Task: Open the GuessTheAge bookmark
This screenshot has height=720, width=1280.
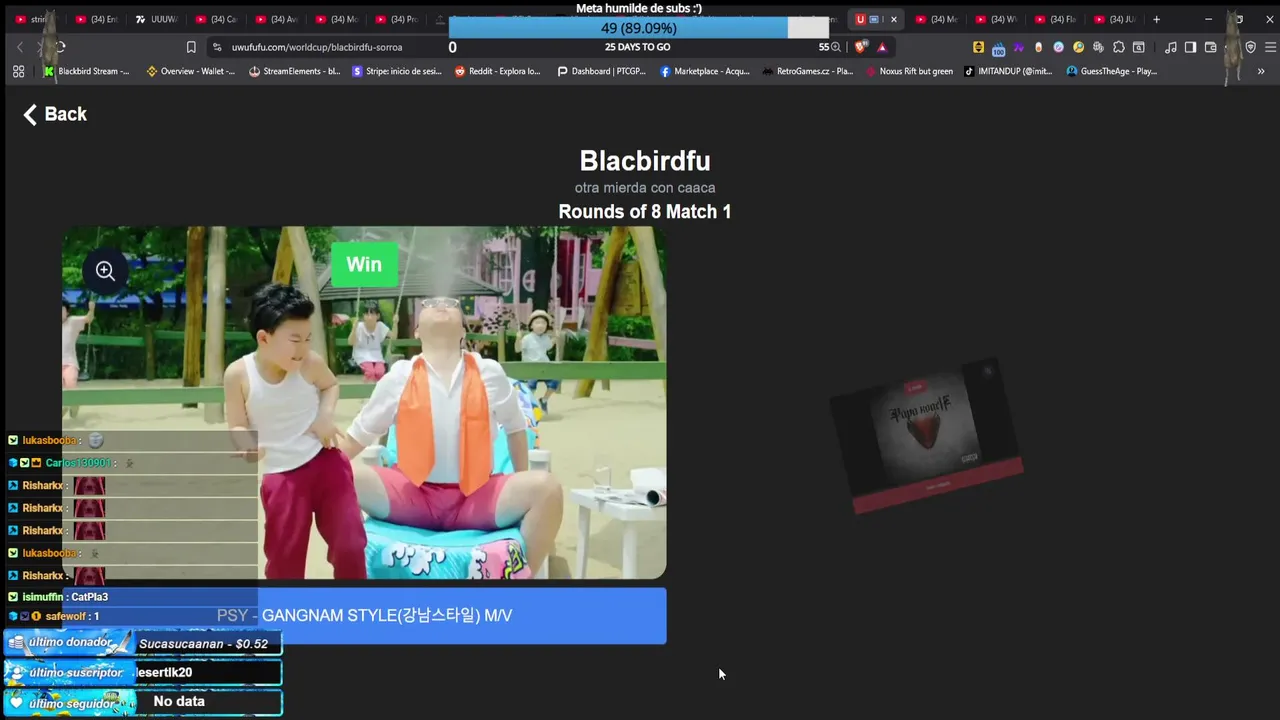Action: pos(1111,71)
